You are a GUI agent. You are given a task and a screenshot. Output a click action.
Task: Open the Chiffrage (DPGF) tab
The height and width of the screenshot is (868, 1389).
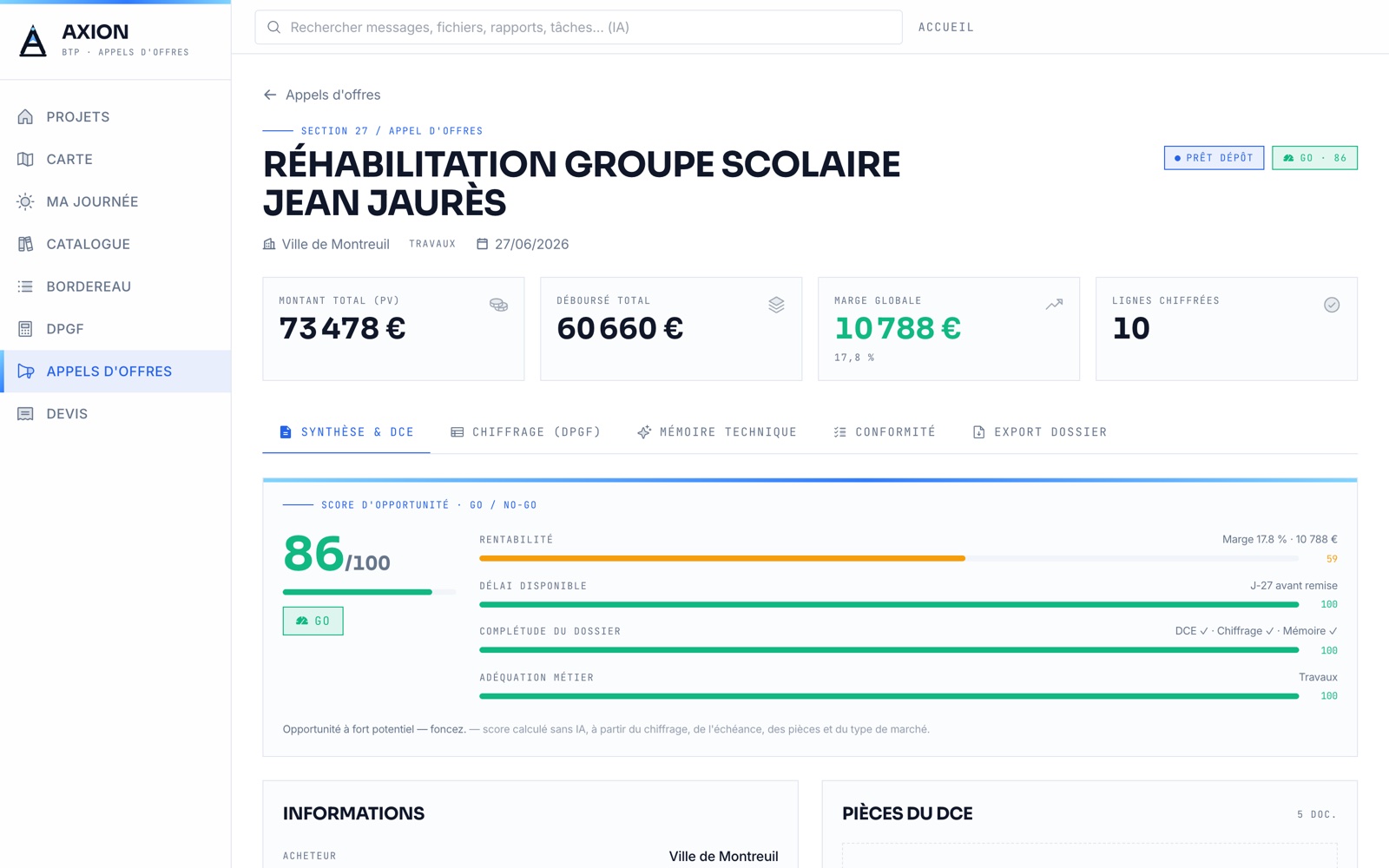click(x=525, y=431)
